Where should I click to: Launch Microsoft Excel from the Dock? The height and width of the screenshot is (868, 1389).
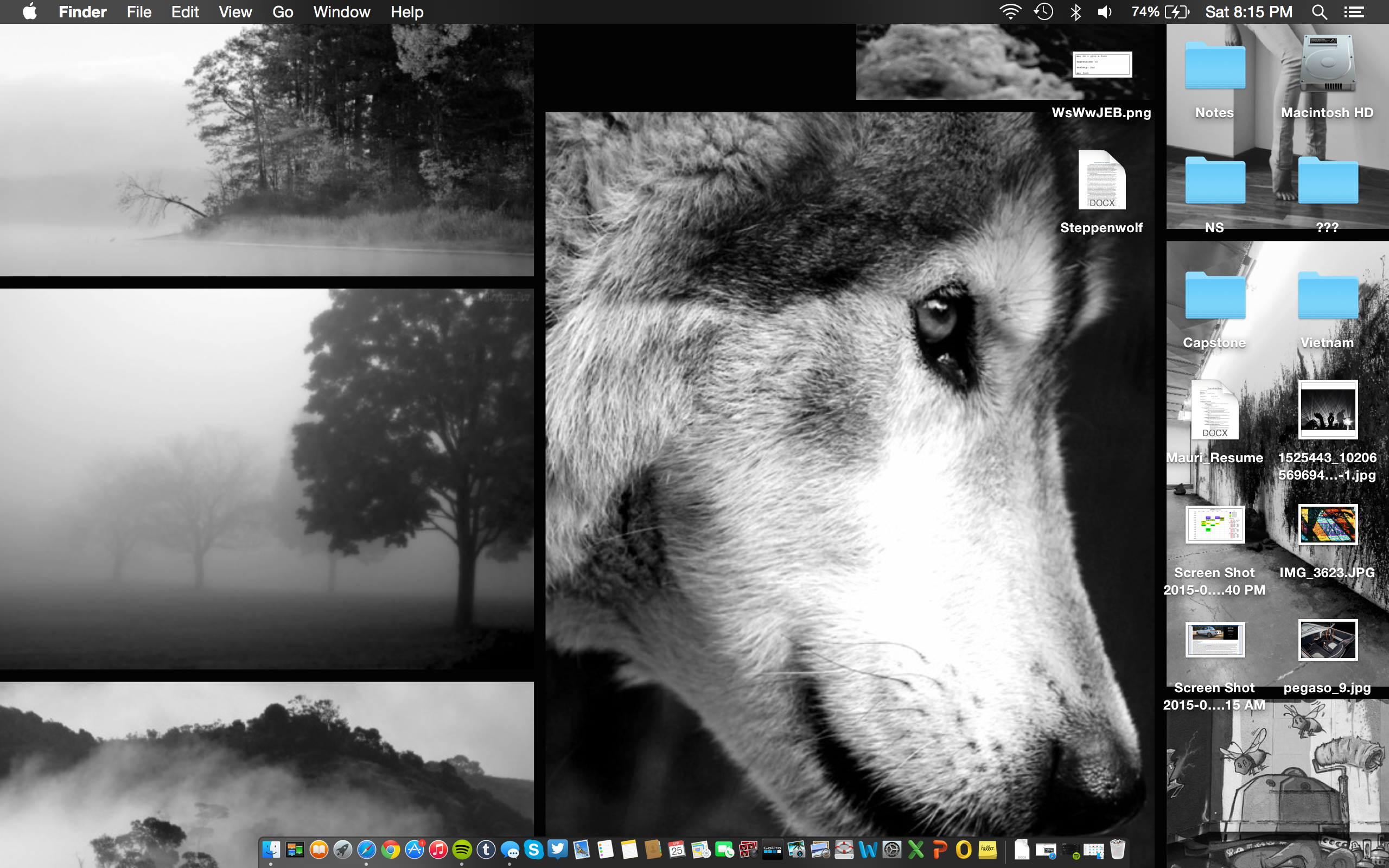coord(916,849)
